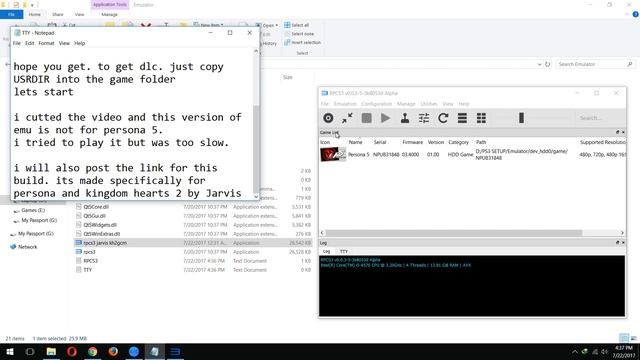Open Firefox from taskbar

coord(113,351)
